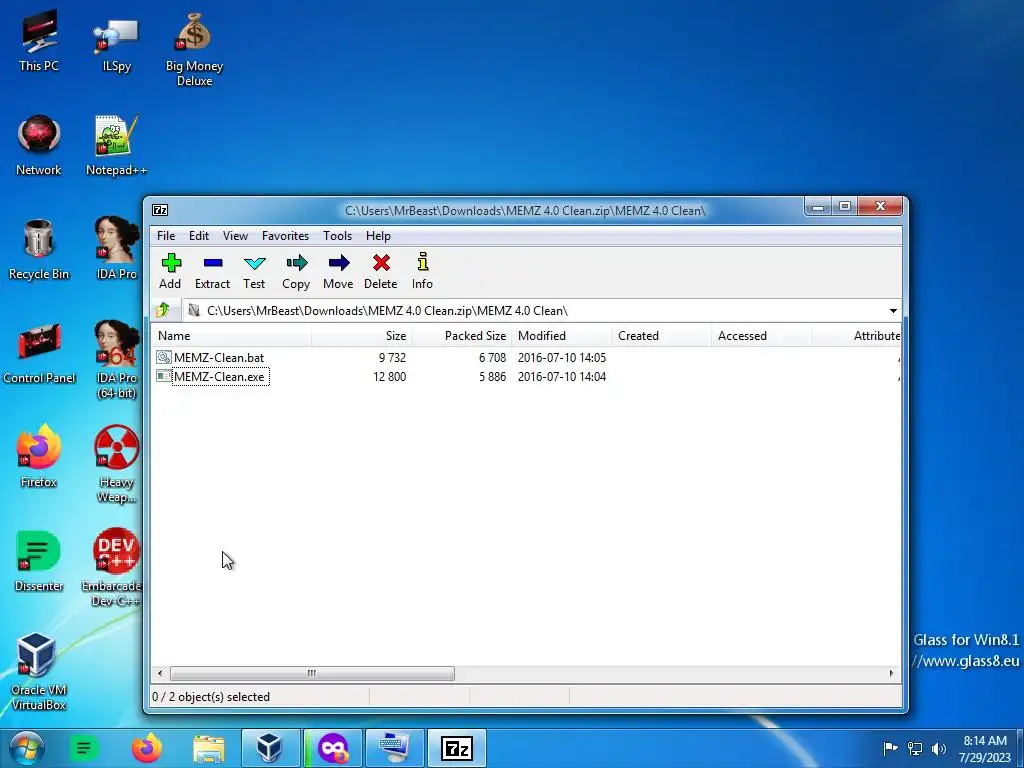Select Firefox desktop shortcut
The image size is (1024, 768).
tap(39, 456)
